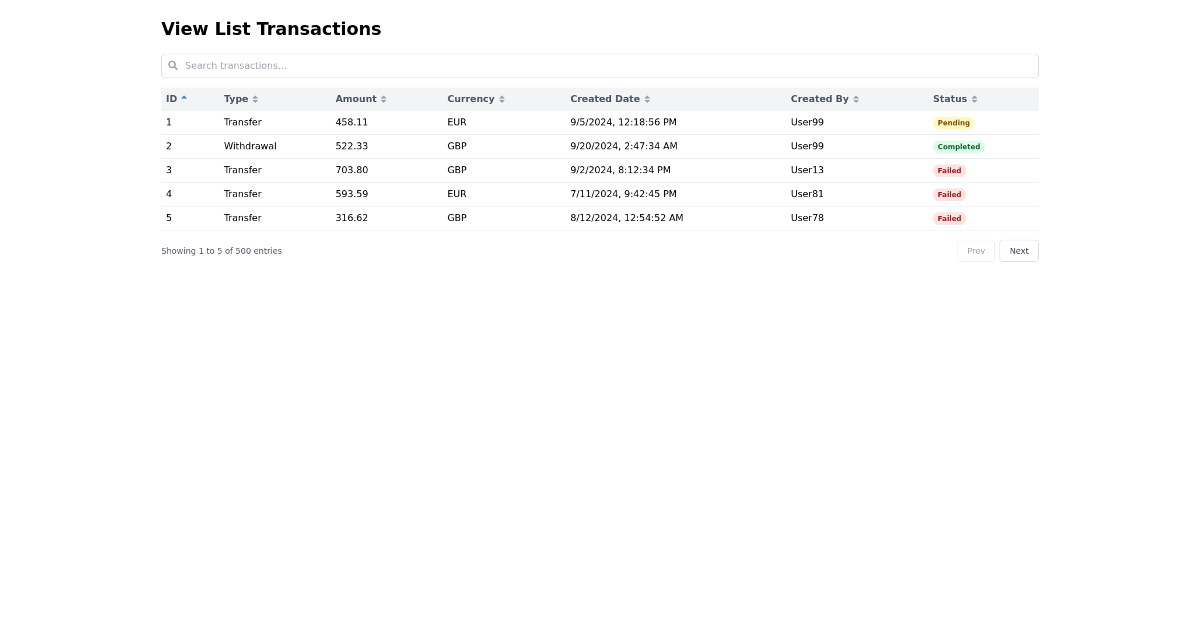
Task: Click the Created By sort icon
Action: [856, 99]
